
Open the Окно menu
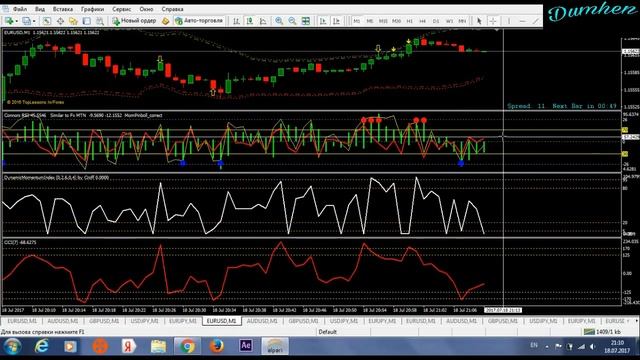pos(146,9)
